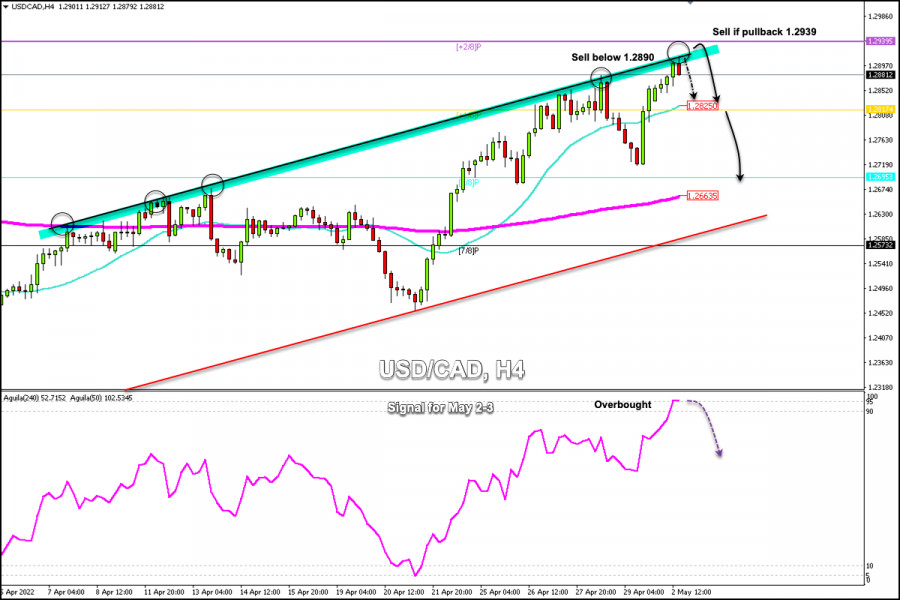Click the '14 Apr 12:00' time axis label
This screenshot has height=600, width=900.
point(260,592)
